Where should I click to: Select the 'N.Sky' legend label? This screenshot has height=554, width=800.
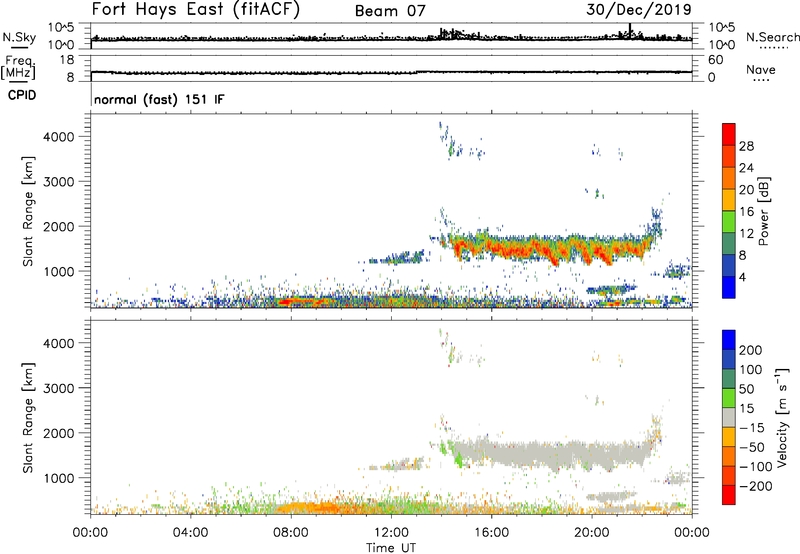(x=19, y=37)
